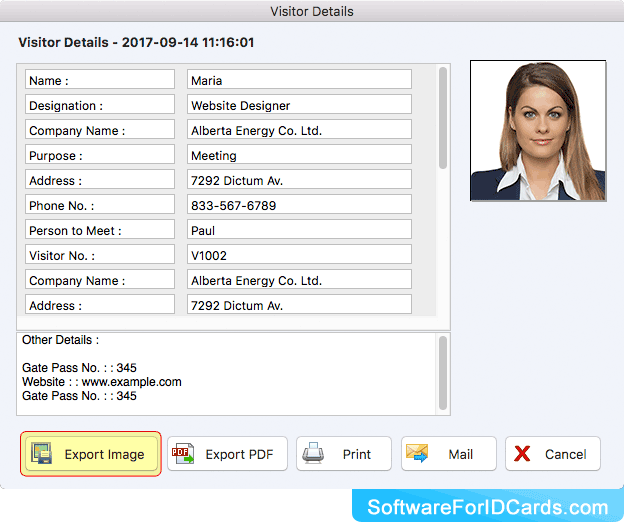
Task: Click the 'Visitor Details - 2017-09-14 11:16:01' heading
Action: (136, 43)
